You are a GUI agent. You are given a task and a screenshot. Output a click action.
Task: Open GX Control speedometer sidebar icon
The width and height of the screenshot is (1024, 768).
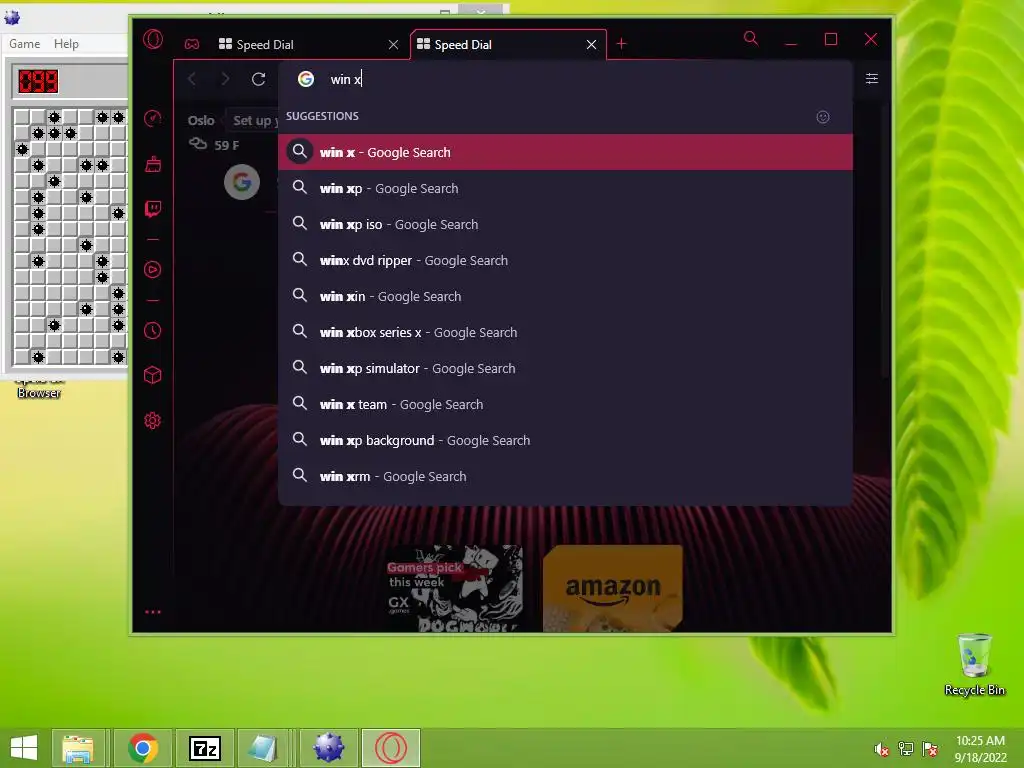tap(153, 118)
